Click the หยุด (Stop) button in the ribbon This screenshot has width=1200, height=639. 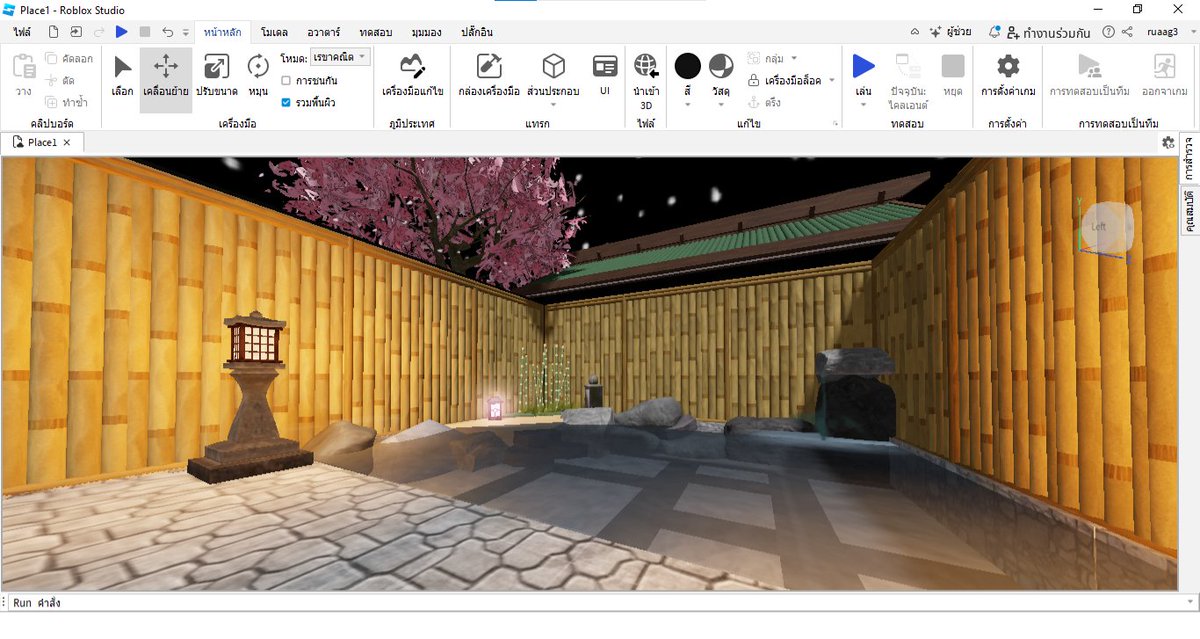click(x=953, y=76)
